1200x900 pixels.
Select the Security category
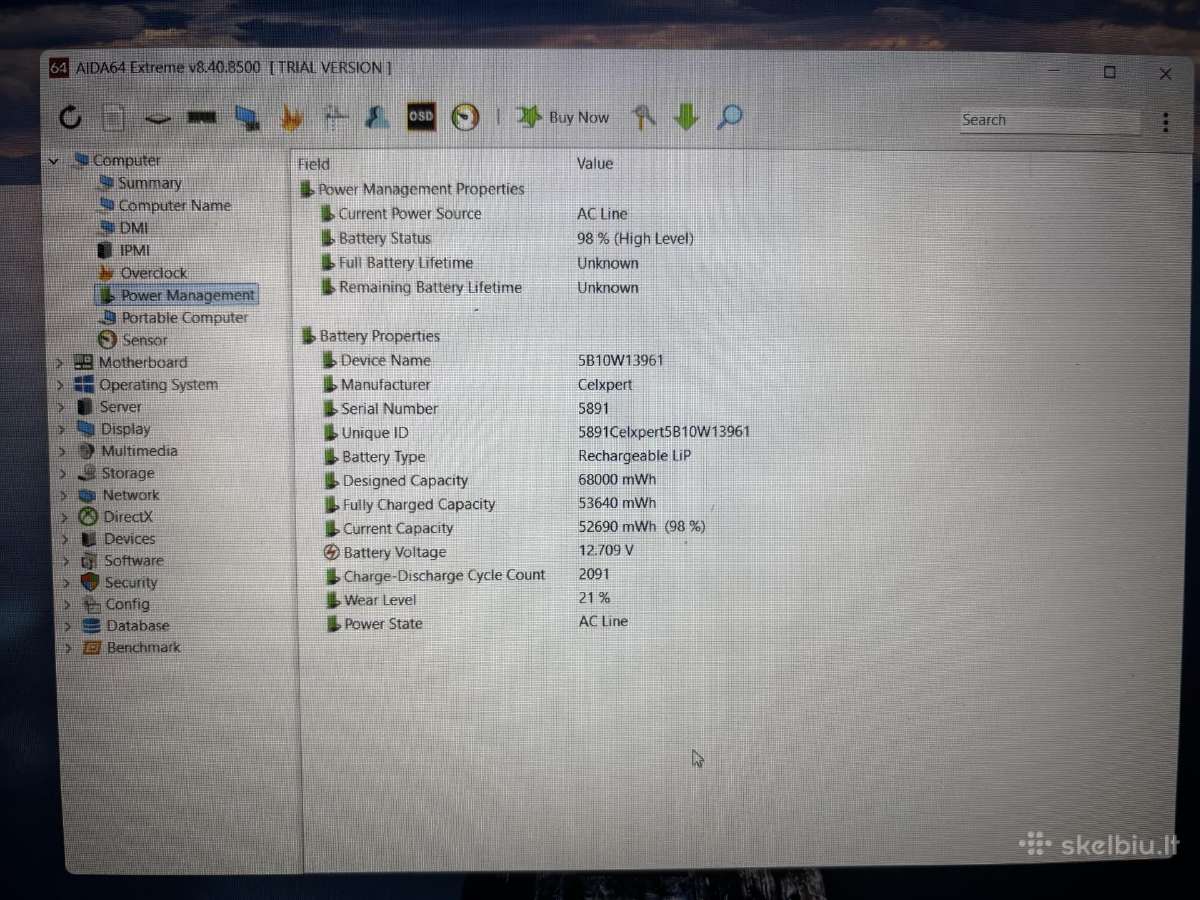pyautogui.click(x=119, y=582)
